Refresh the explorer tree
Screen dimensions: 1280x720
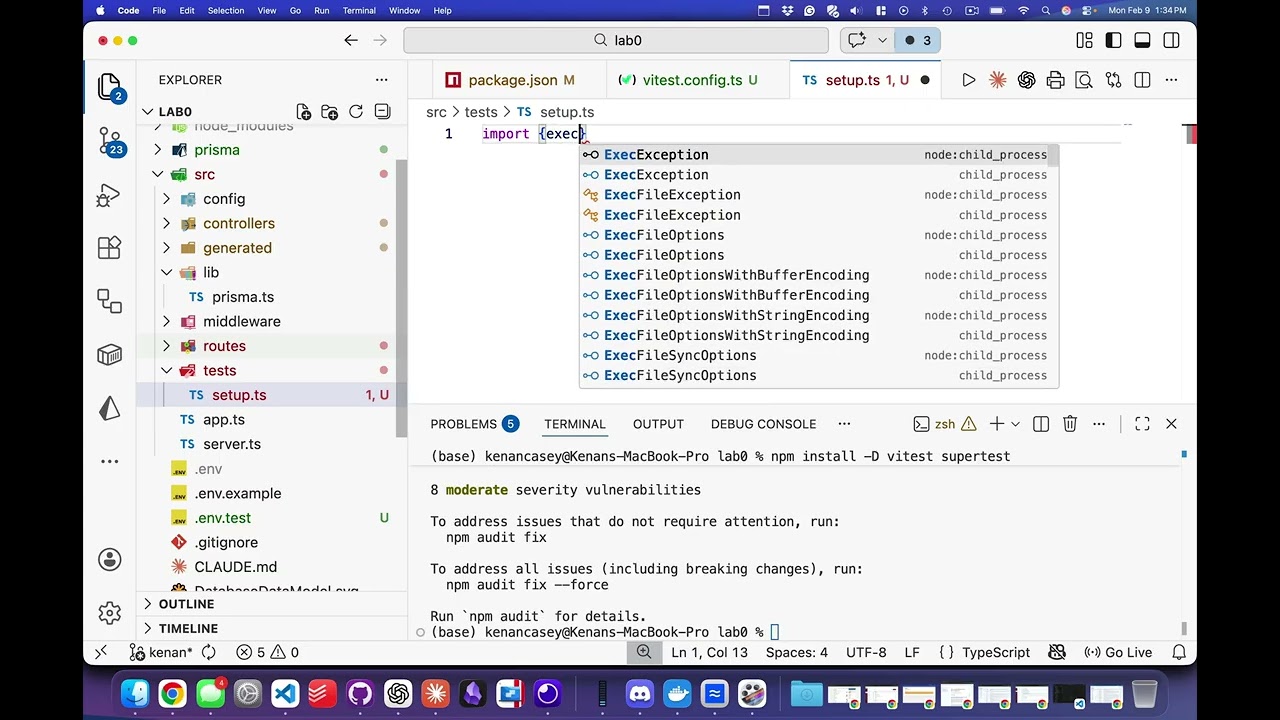tap(355, 112)
